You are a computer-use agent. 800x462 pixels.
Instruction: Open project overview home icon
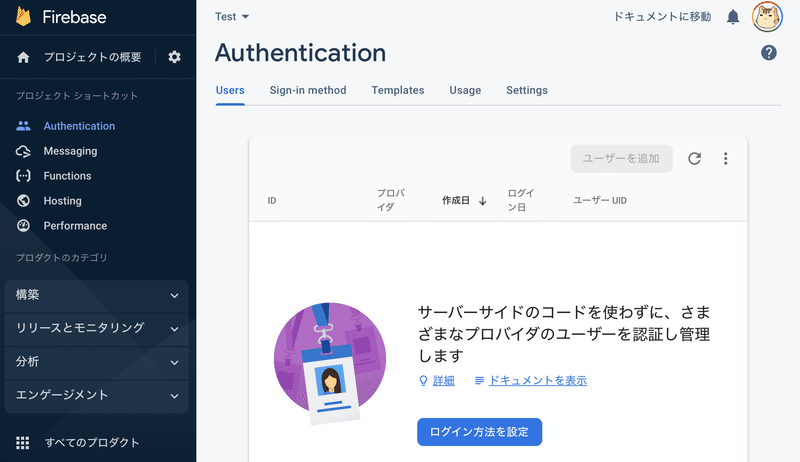point(23,57)
